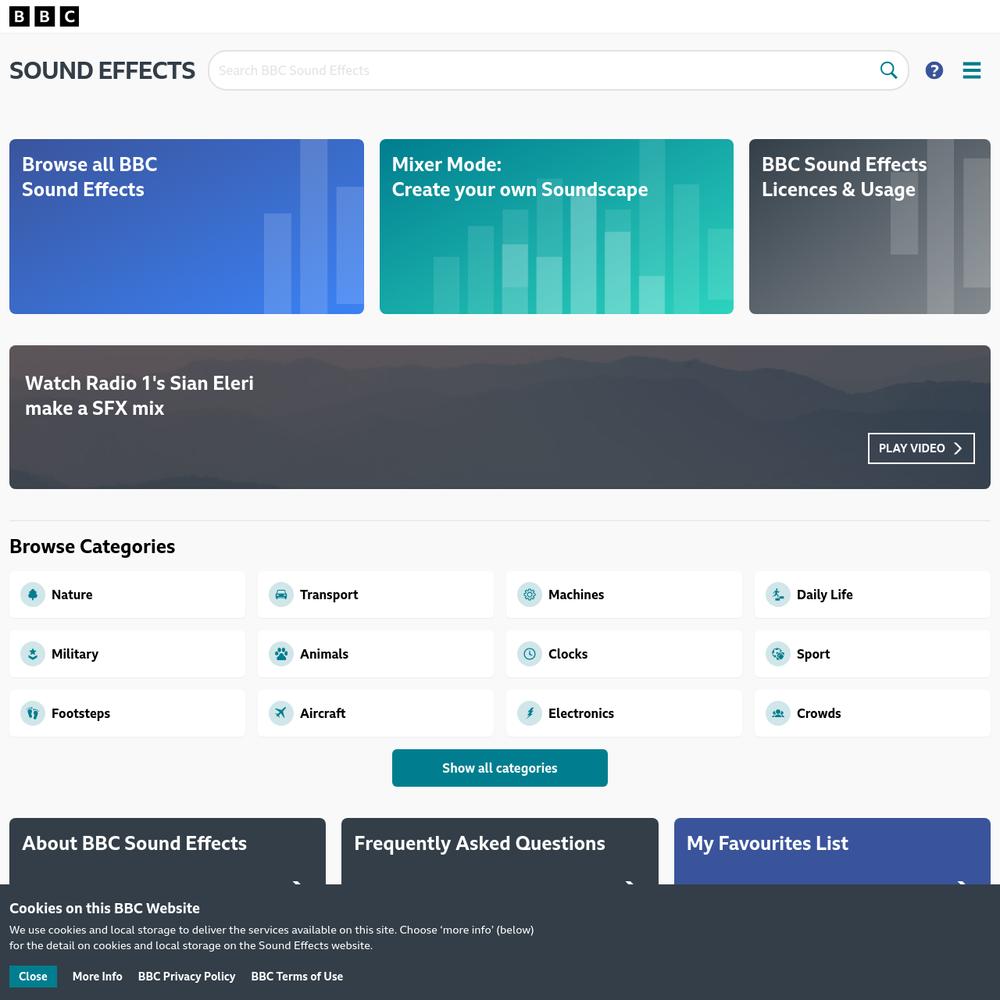
Task: Click the Footsteps feet icon
Action: pyautogui.click(x=33, y=713)
